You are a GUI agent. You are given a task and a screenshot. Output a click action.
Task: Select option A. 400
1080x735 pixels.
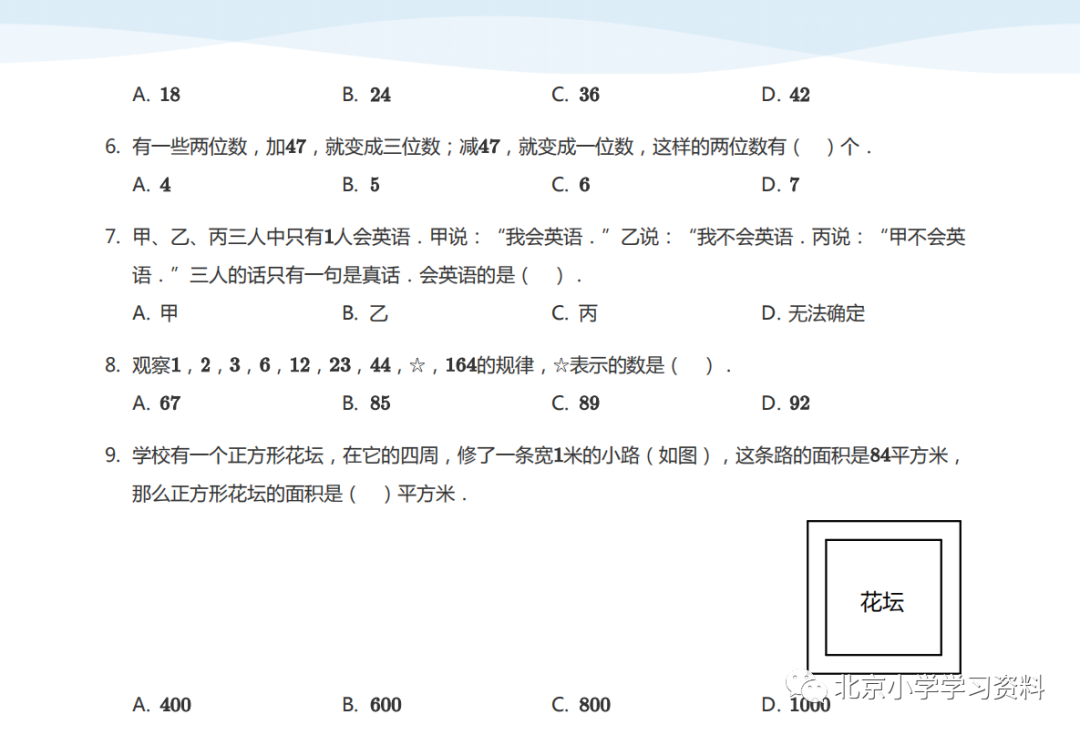tap(162, 705)
